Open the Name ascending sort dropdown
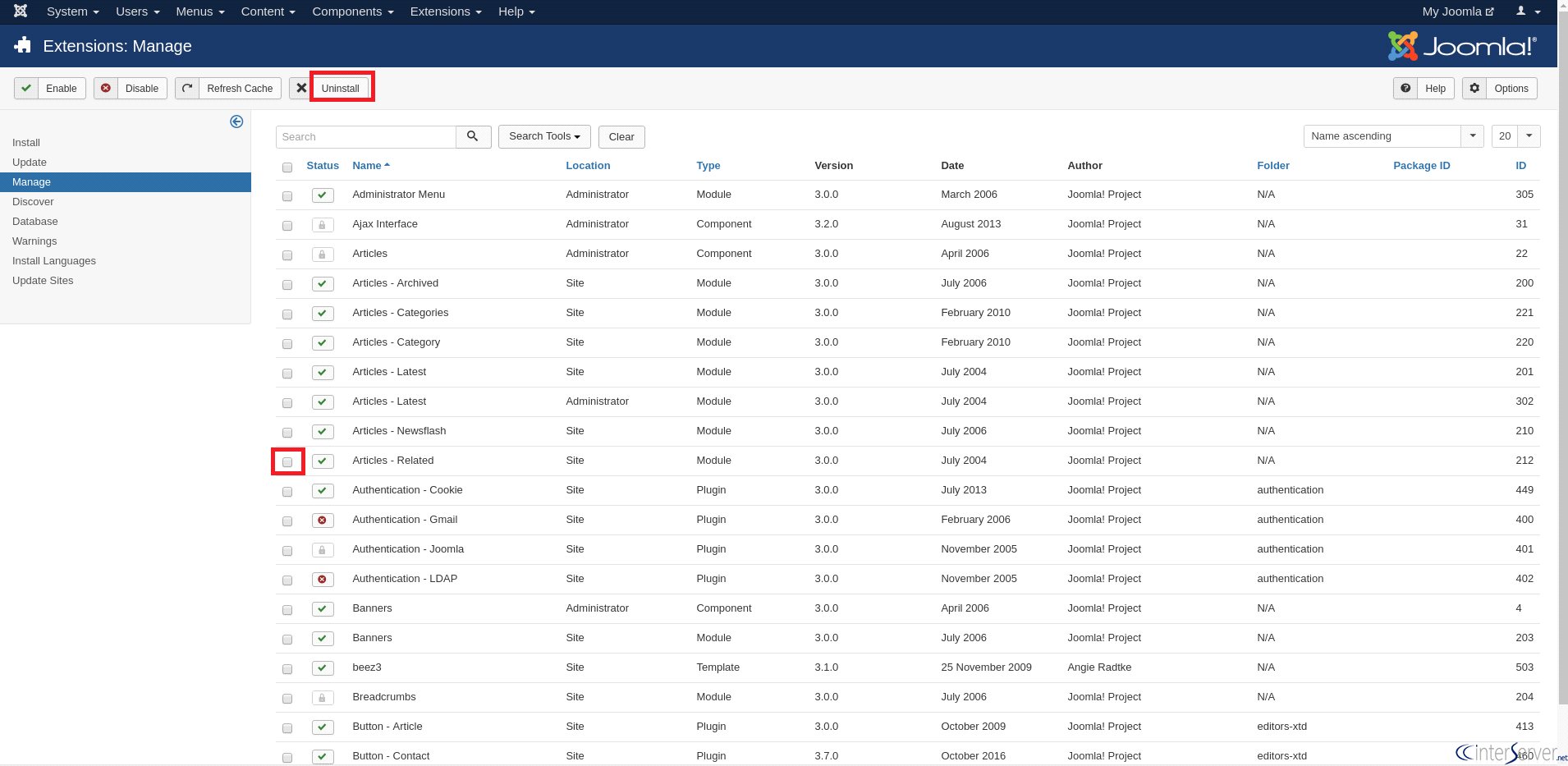 (x=1393, y=136)
